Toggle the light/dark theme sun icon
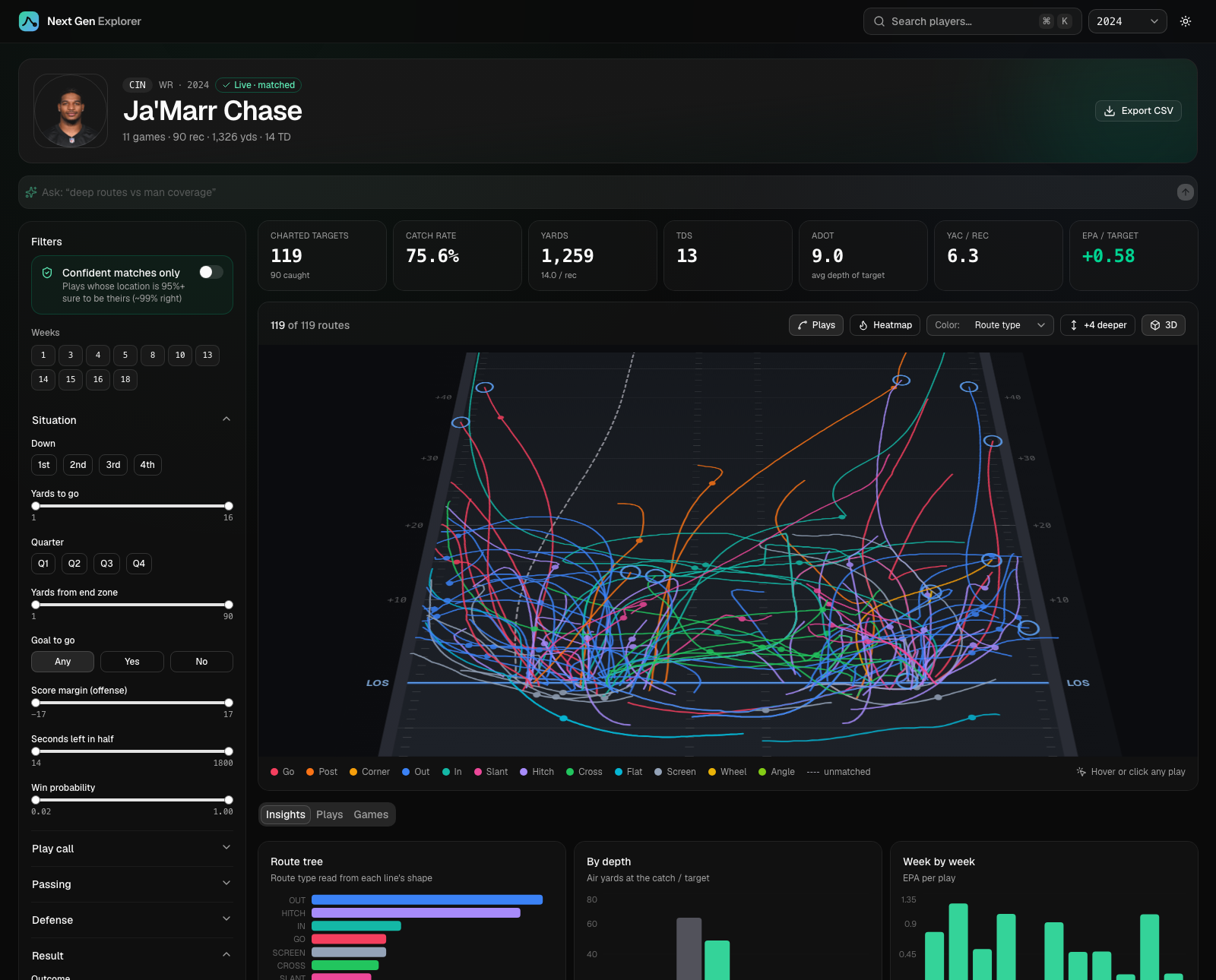The height and width of the screenshot is (980, 1216). click(x=1186, y=21)
